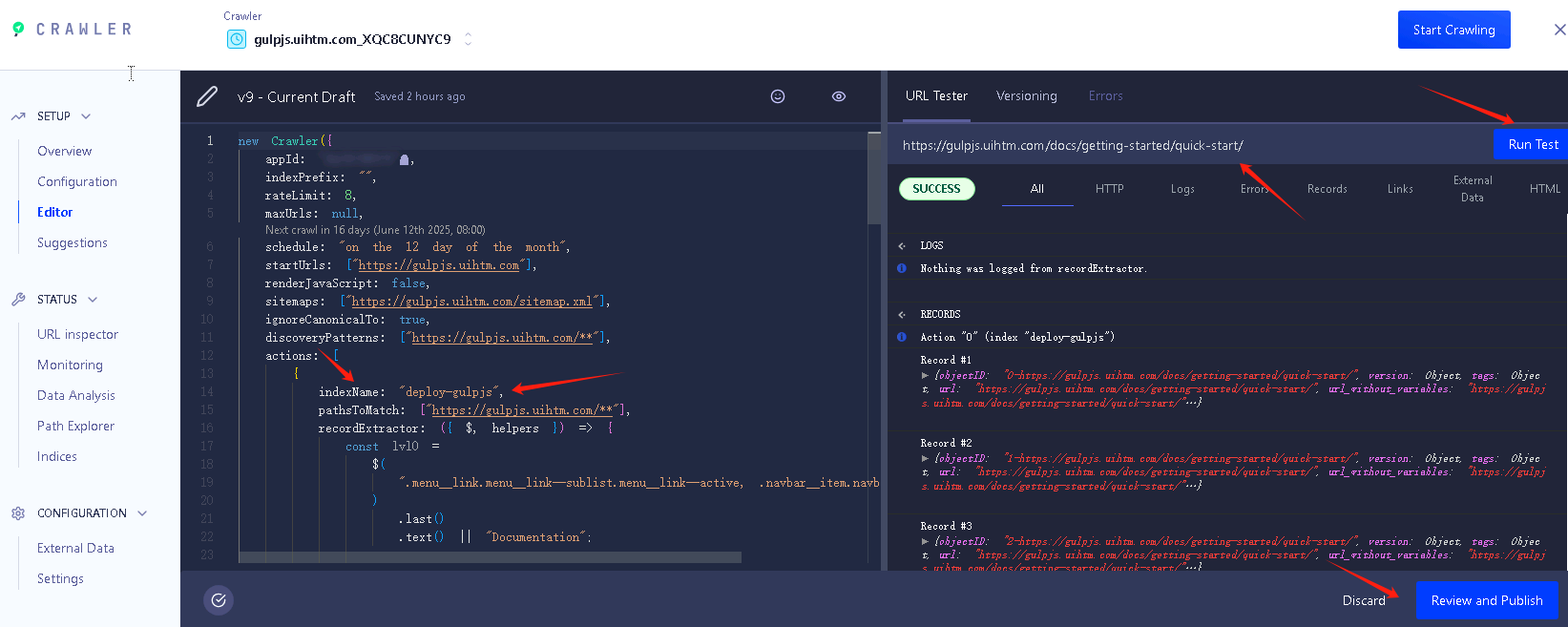
Task: Click the checkmark validation icon at bottom
Action: (x=219, y=600)
